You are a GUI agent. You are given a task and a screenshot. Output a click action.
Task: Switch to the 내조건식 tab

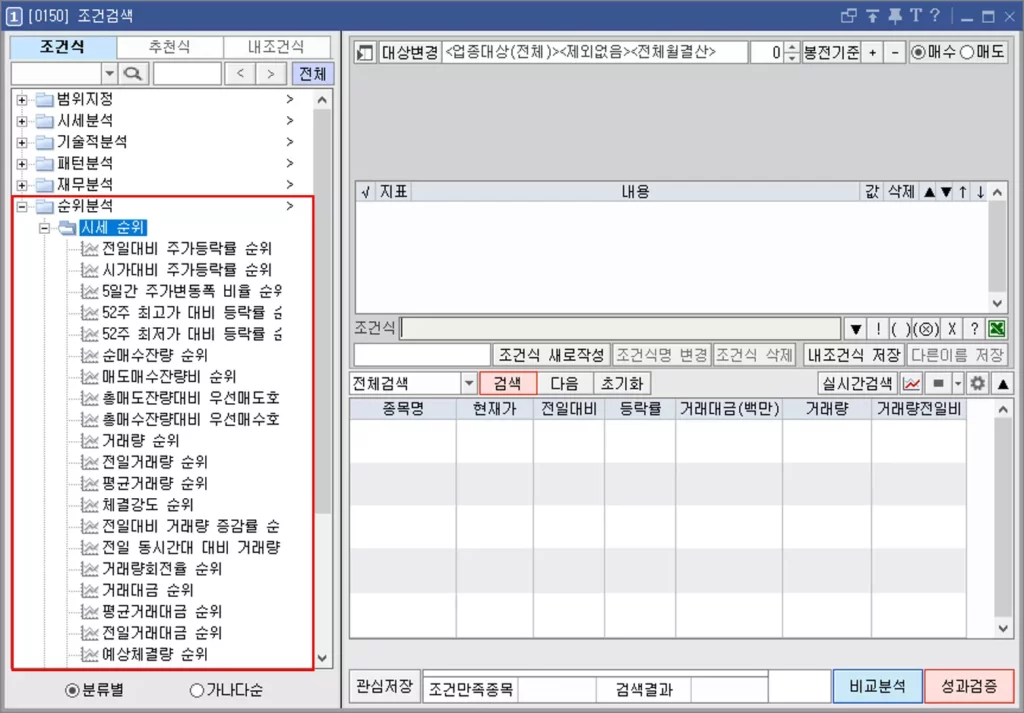coord(277,47)
